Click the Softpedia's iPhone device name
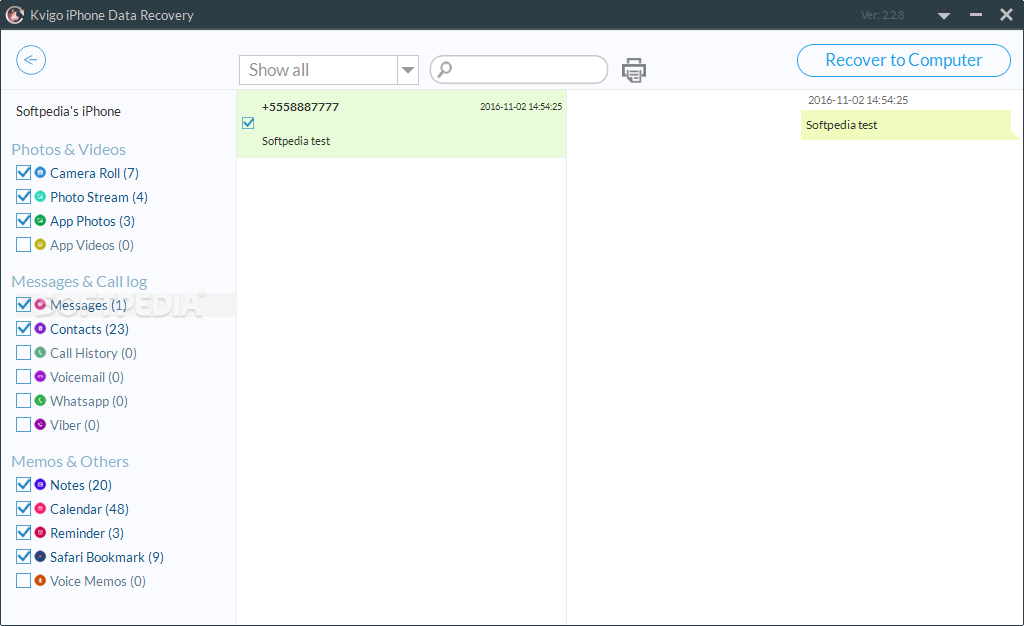The width and height of the screenshot is (1024, 626). pyautogui.click(x=68, y=112)
